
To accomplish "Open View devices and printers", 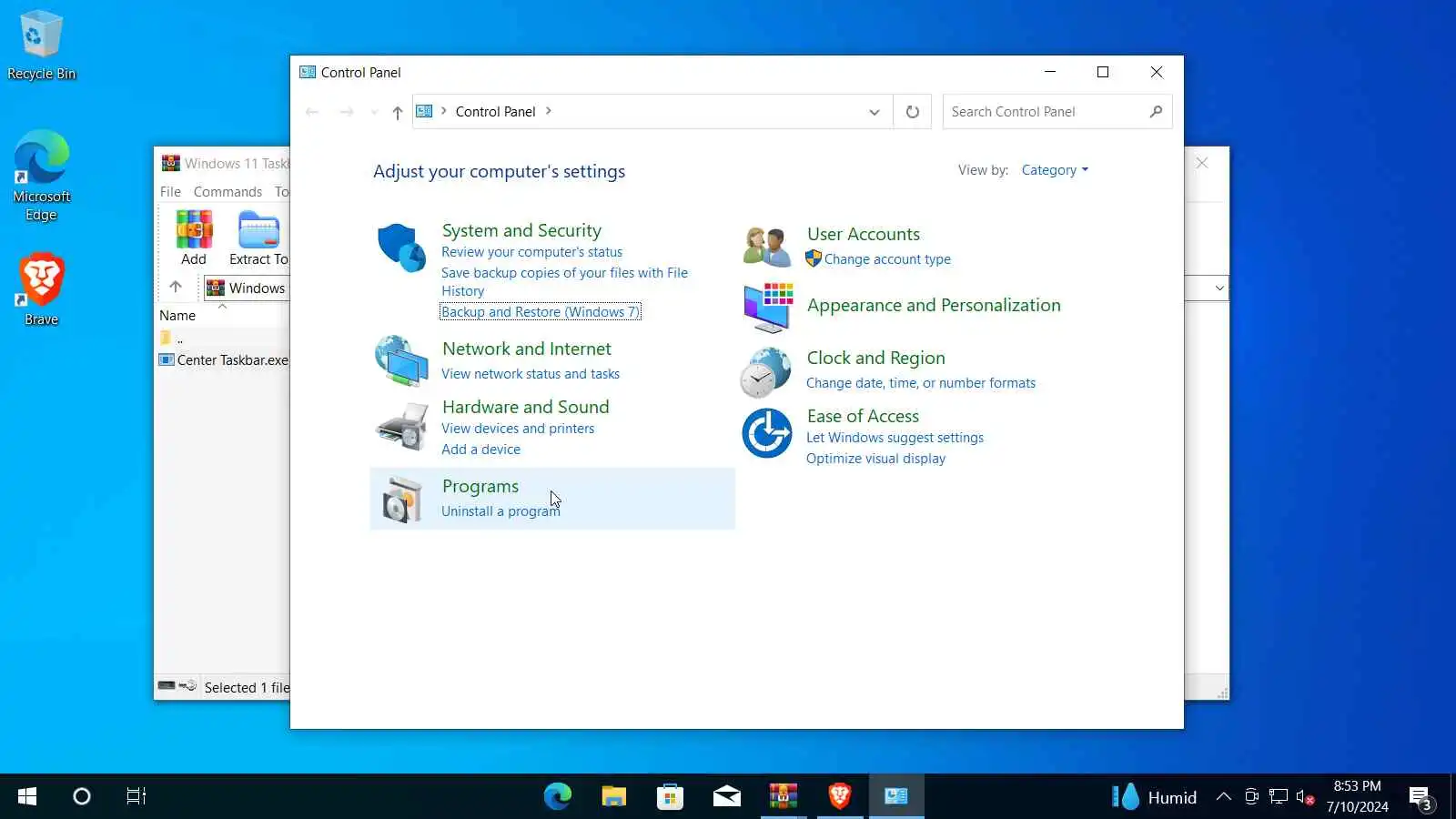I will tap(518, 429).
